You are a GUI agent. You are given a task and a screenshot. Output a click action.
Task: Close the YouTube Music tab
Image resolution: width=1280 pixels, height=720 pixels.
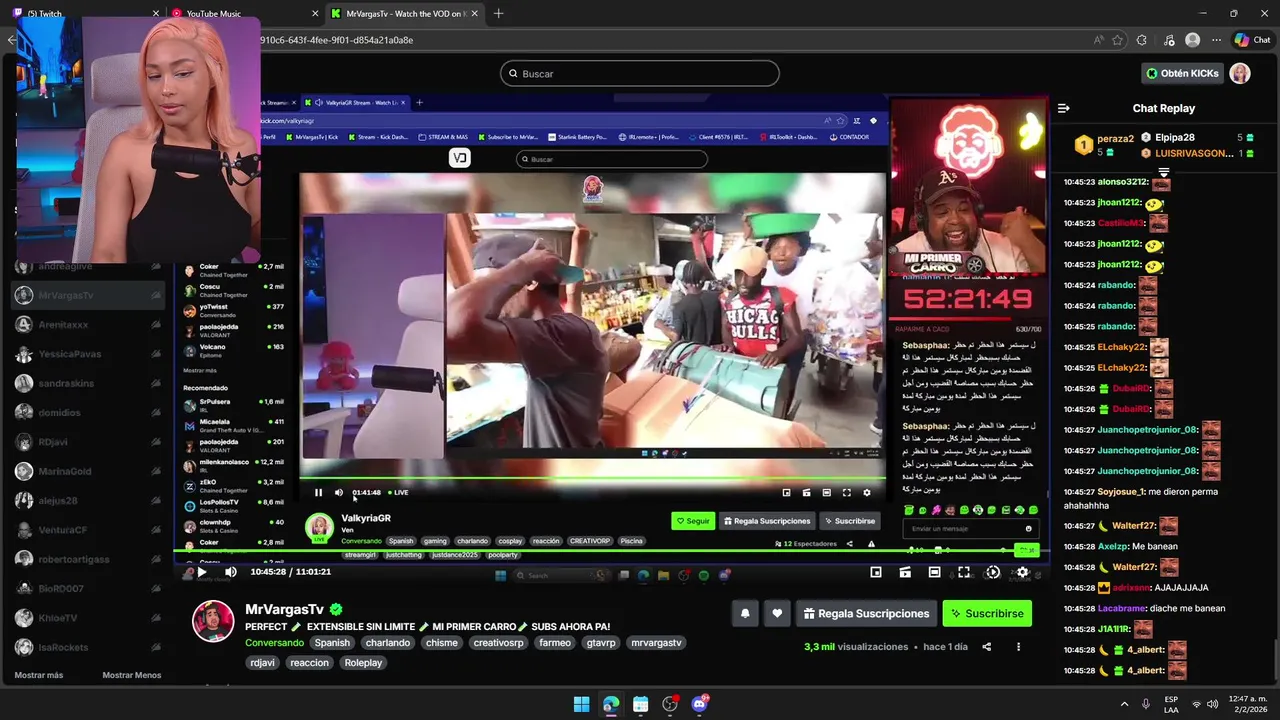click(315, 13)
